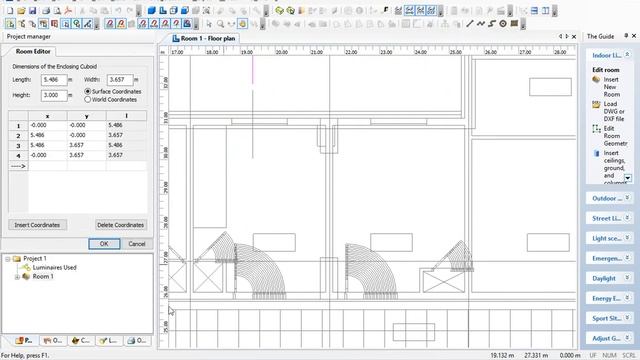Switch to Room 1 - Floor plan tab
The height and width of the screenshot is (360, 640).
coord(204,38)
